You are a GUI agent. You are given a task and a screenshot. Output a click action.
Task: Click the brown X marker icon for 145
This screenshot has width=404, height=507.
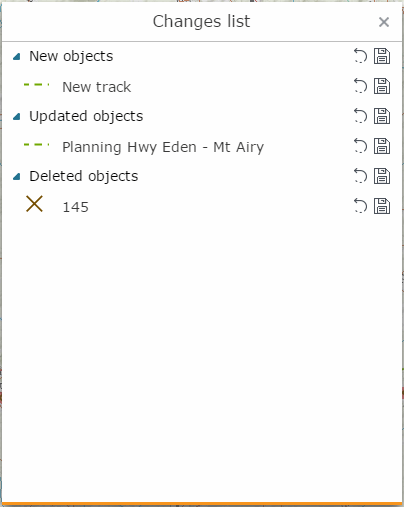[x=34, y=204]
